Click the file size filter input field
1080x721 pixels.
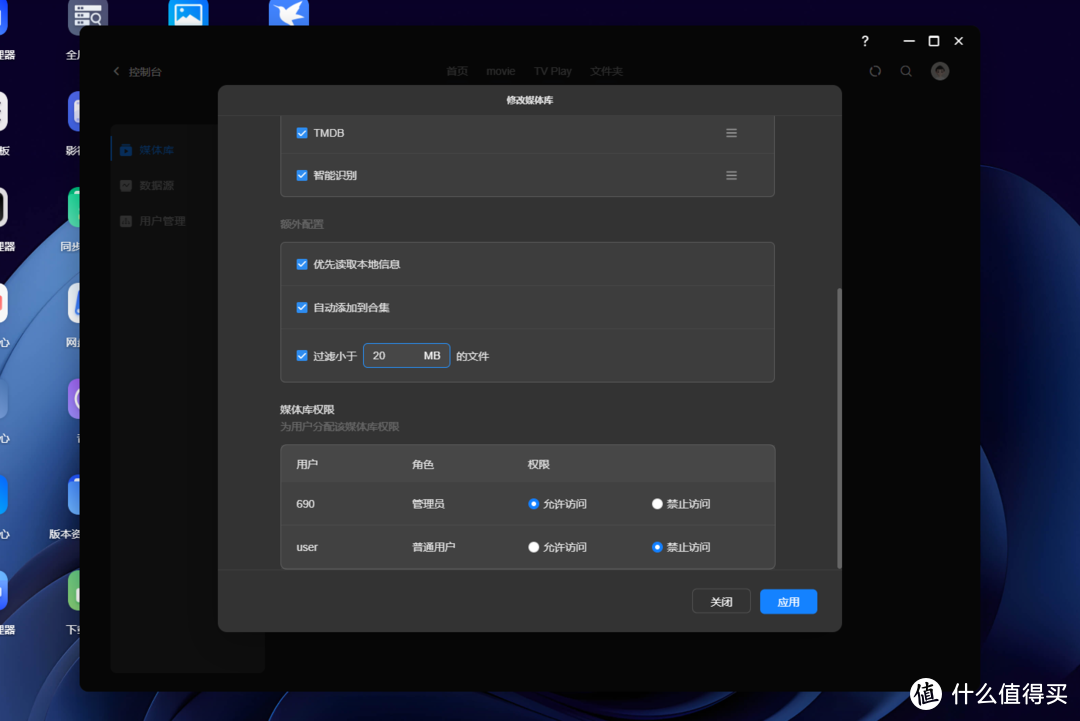[x=394, y=355]
